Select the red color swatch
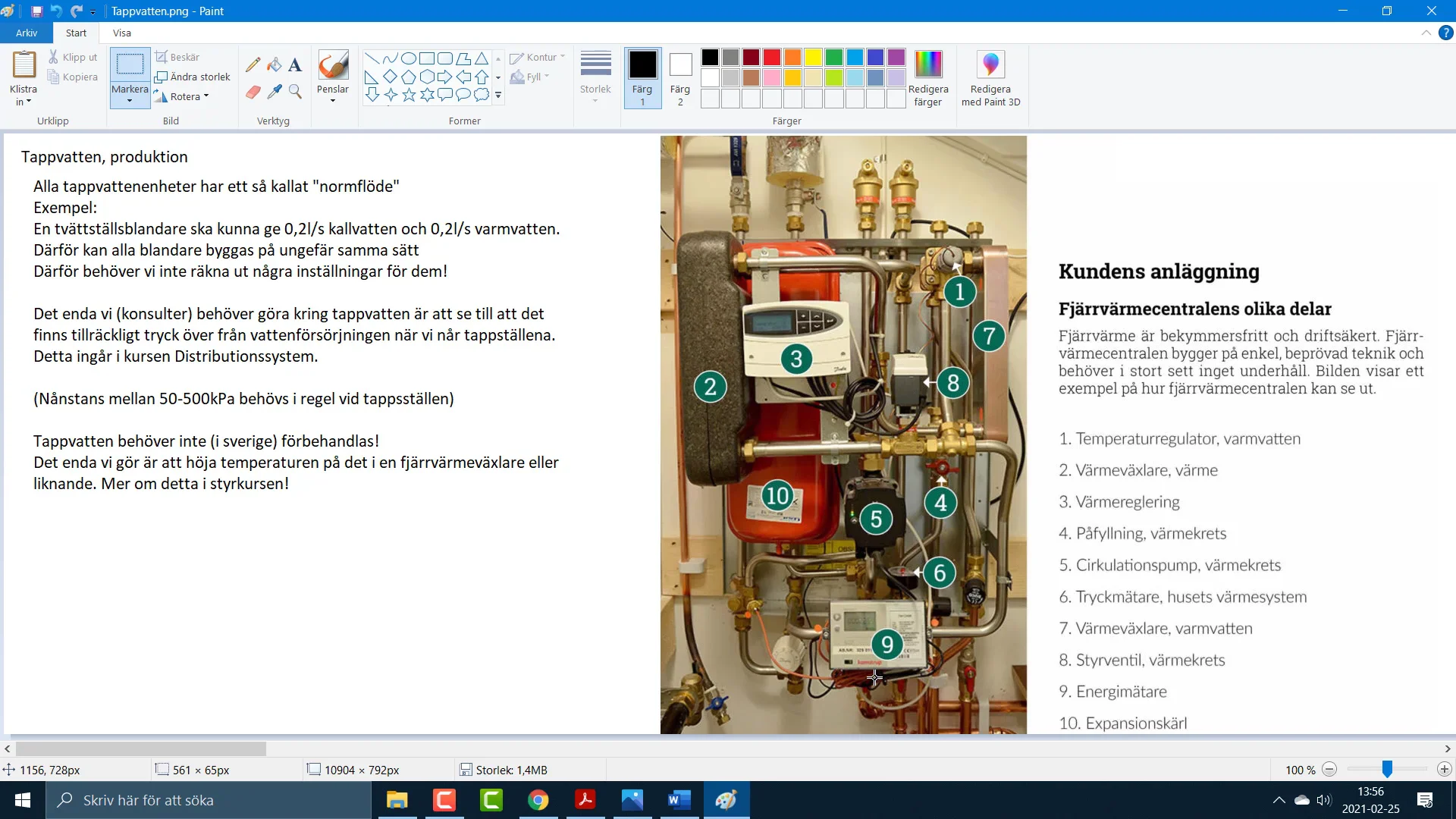The width and height of the screenshot is (1456, 819). (x=770, y=56)
